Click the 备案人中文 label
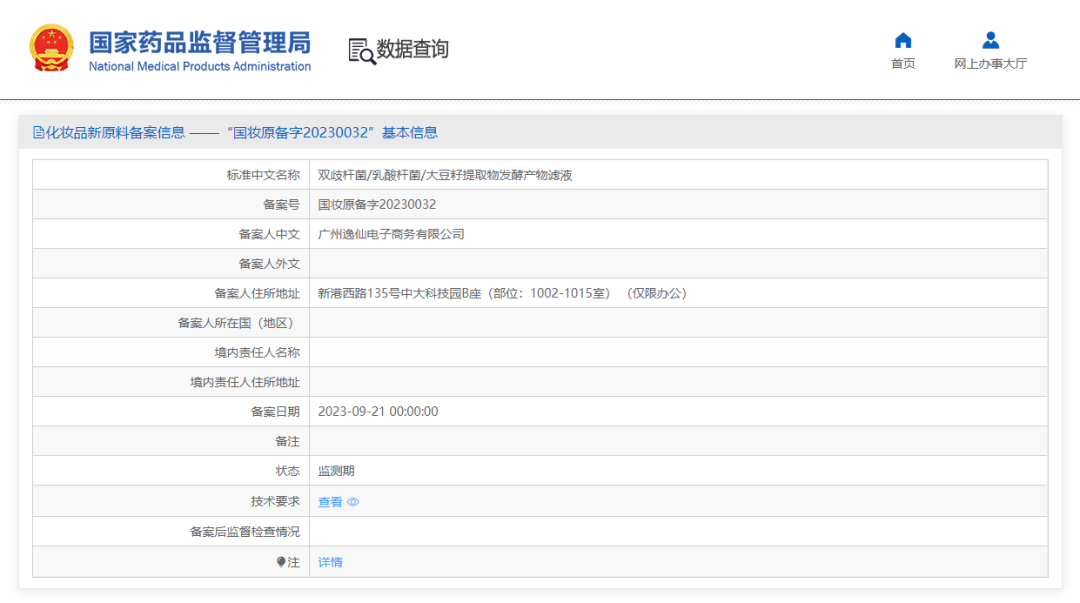 pos(269,234)
